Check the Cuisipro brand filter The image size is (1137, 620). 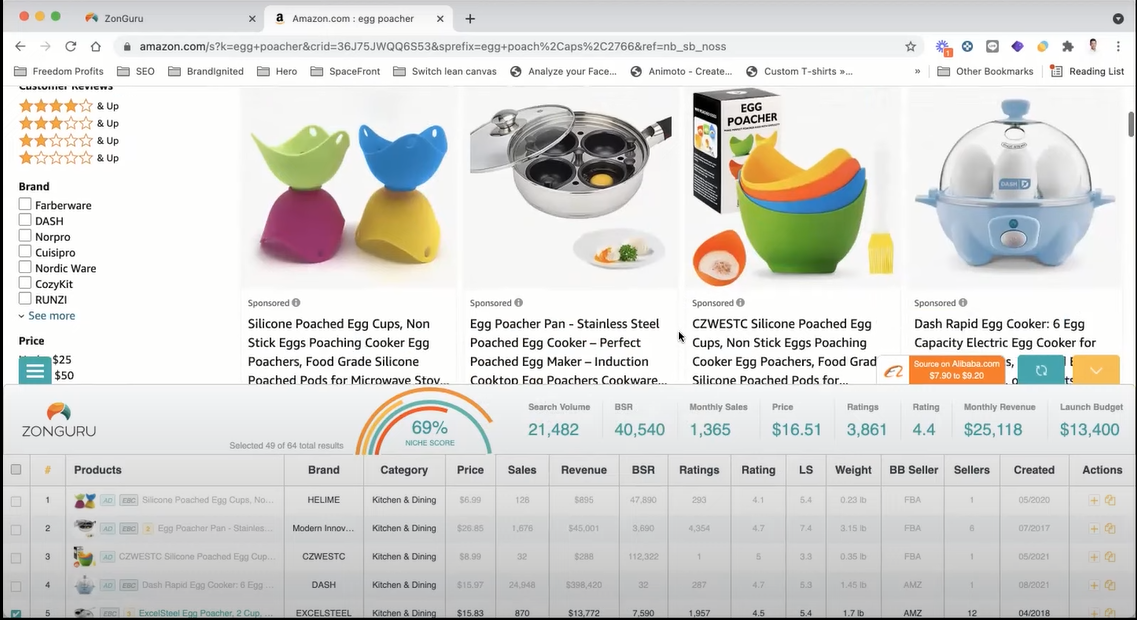pyautogui.click(x=25, y=252)
